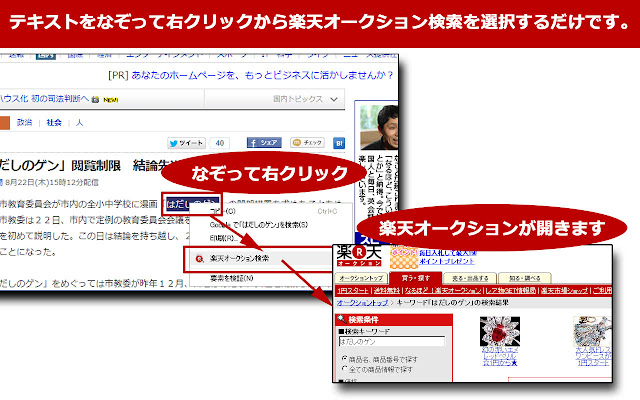Click the 初の司法判断へ headline link
The width and height of the screenshot is (640, 400).
point(60,99)
